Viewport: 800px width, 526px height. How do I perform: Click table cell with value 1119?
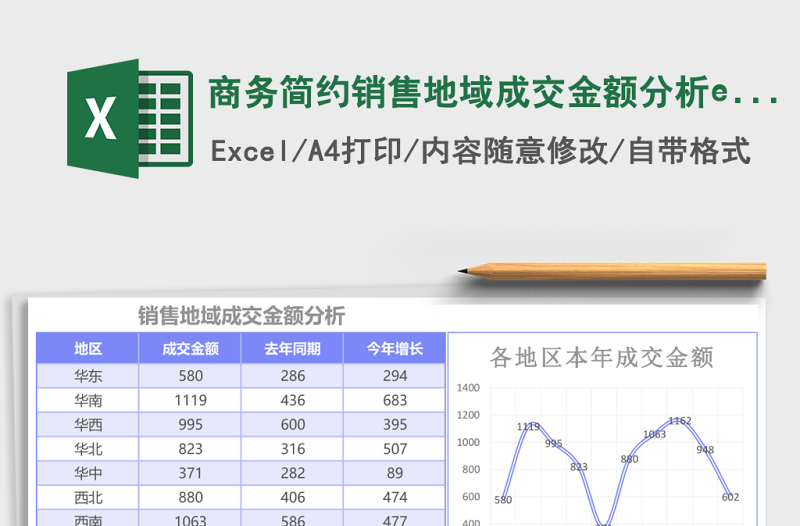pyautogui.click(x=190, y=400)
